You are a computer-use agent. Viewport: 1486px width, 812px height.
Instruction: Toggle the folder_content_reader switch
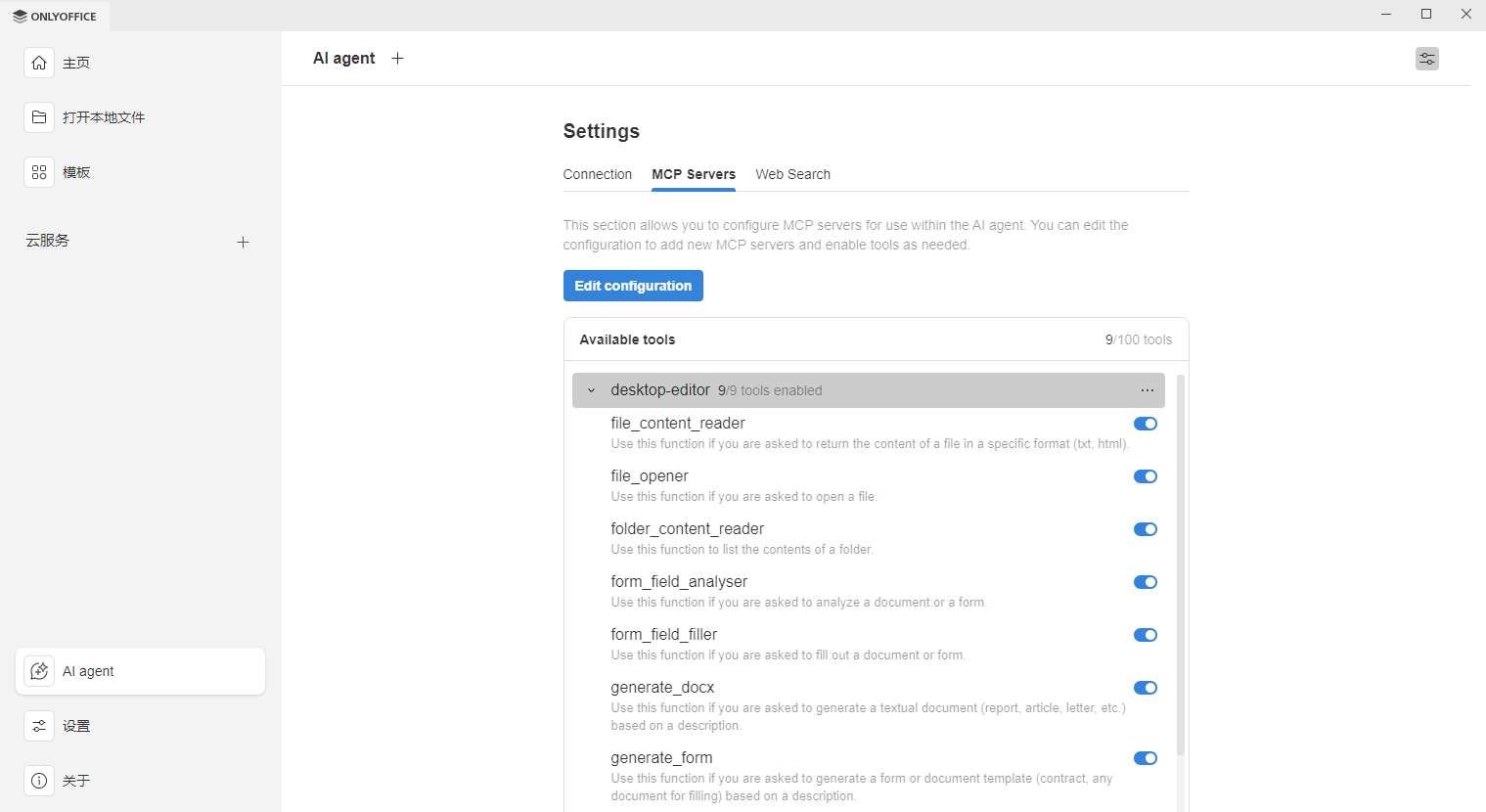point(1145,529)
